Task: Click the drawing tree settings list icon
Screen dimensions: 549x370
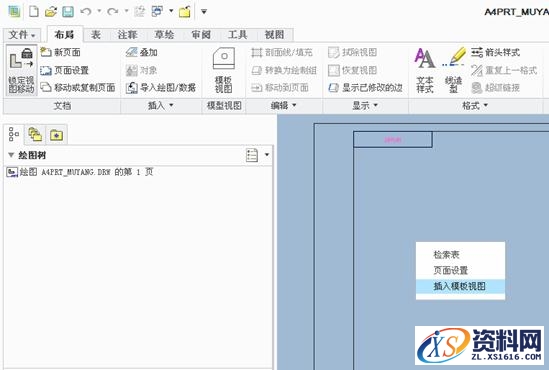Action: point(252,155)
